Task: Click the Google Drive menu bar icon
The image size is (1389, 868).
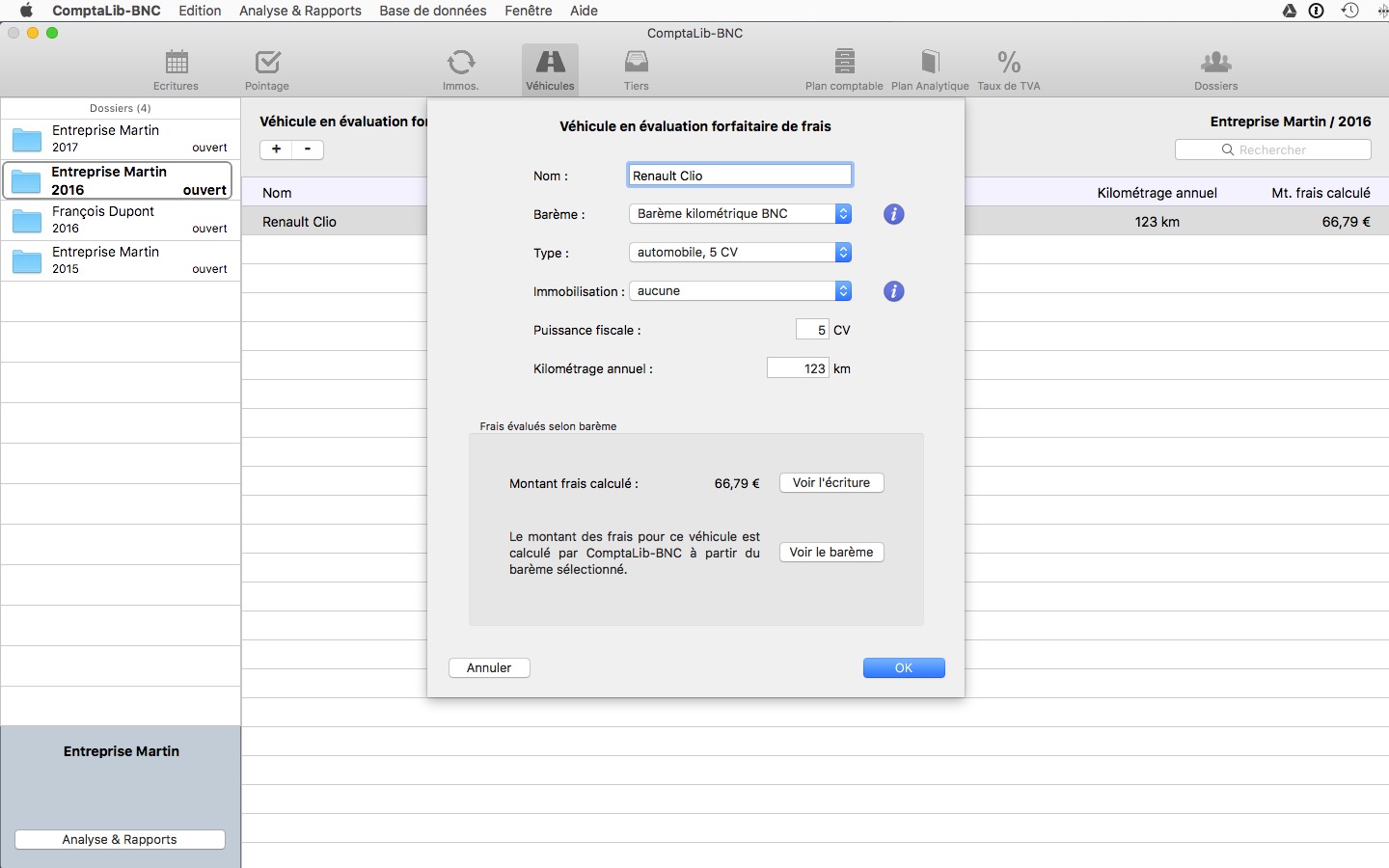Action: click(1290, 11)
